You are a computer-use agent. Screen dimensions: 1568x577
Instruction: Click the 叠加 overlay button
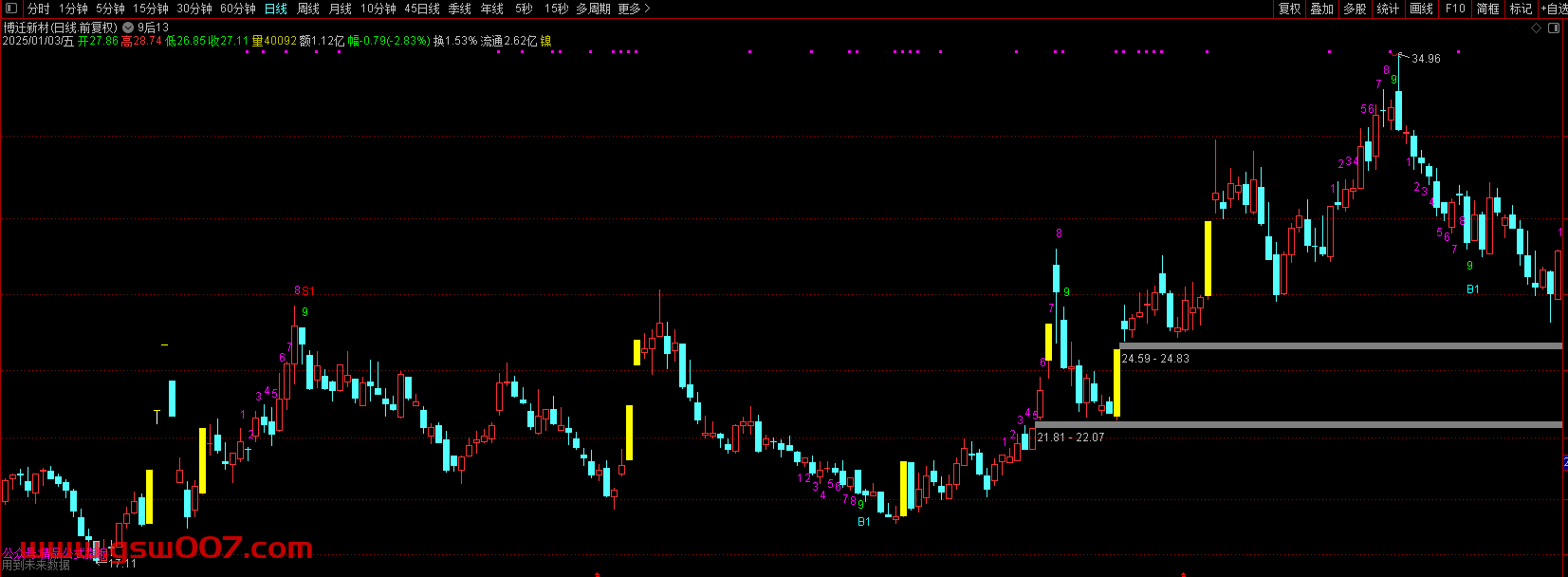[x=1321, y=9]
